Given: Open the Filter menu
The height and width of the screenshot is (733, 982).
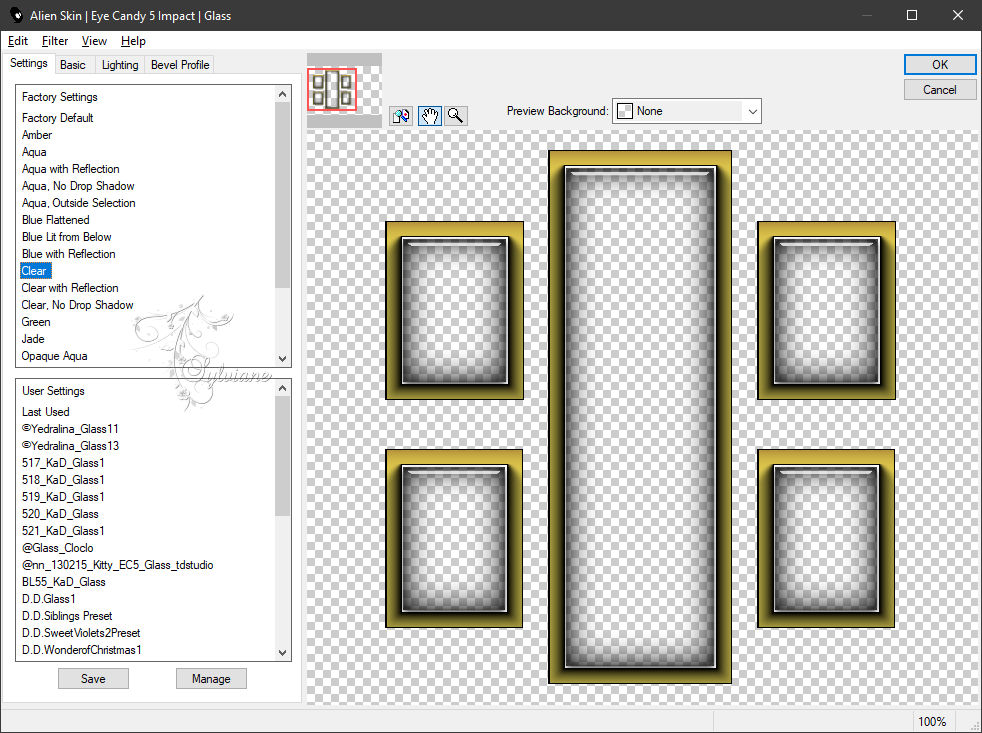Looking at the screenshot, I should click(x=54, y=41).
